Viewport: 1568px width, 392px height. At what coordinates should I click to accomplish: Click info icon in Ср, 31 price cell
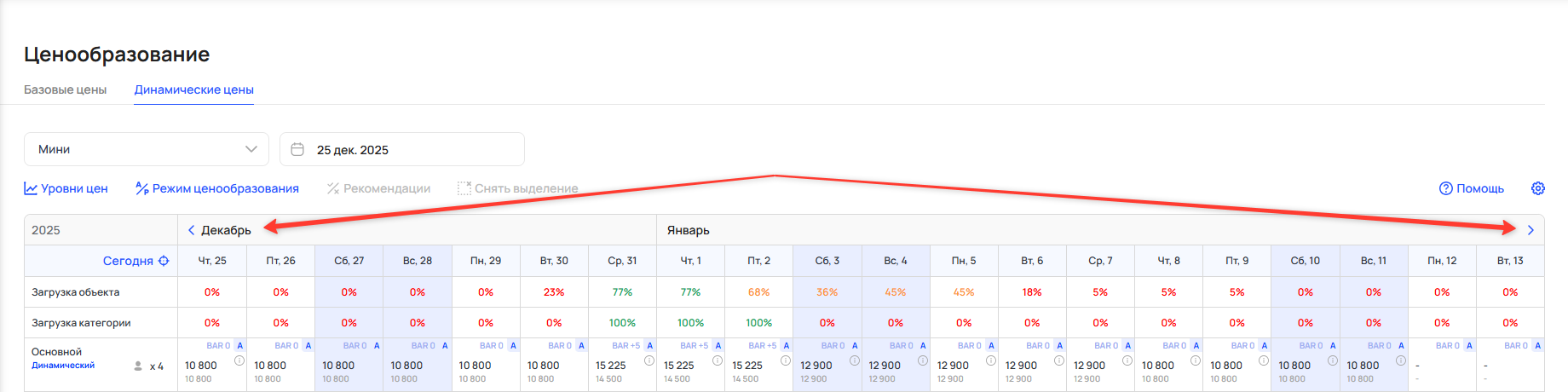coord(649,360)
